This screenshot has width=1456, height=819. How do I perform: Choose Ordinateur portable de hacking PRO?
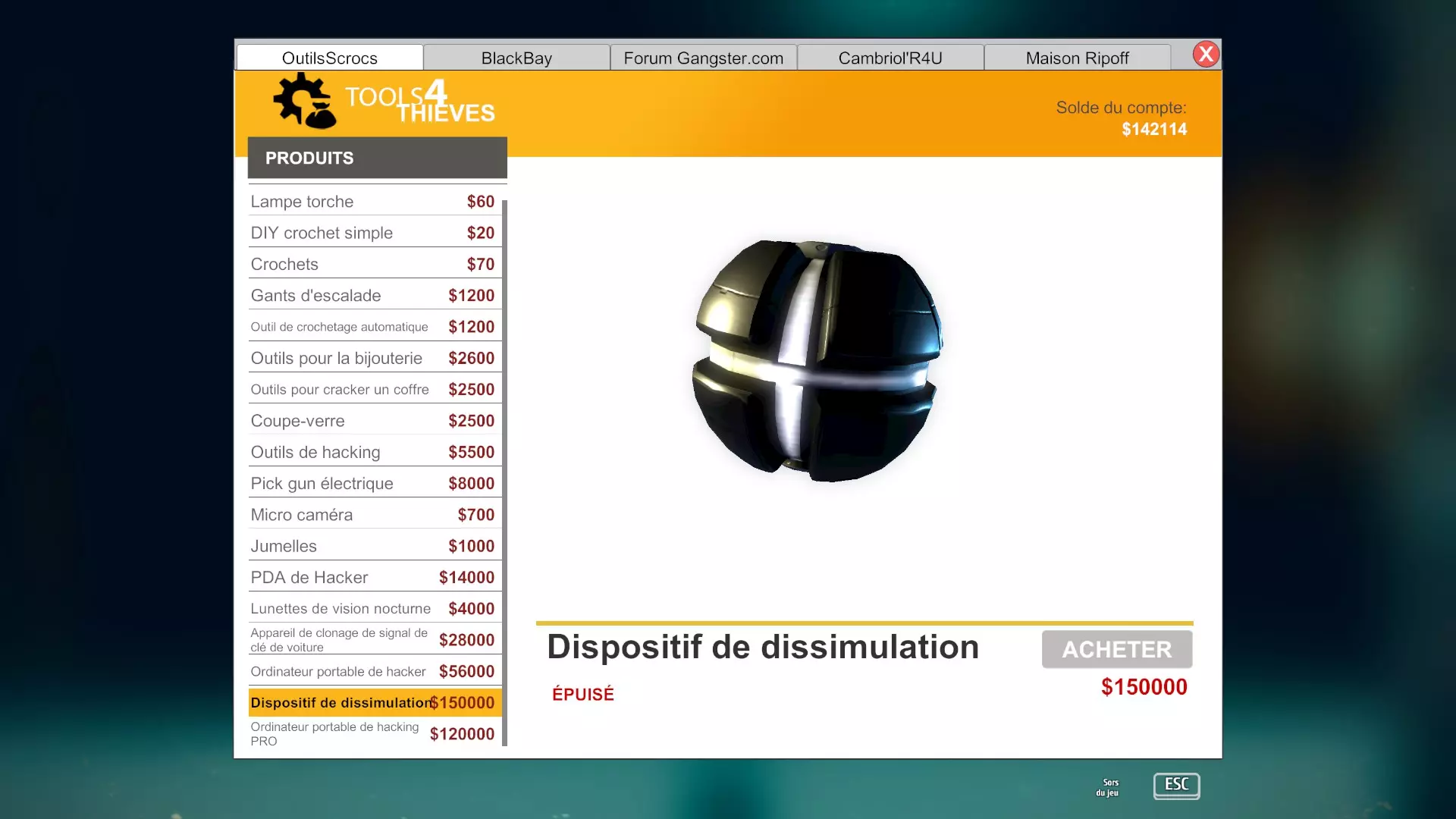click(x=373, y=734)
